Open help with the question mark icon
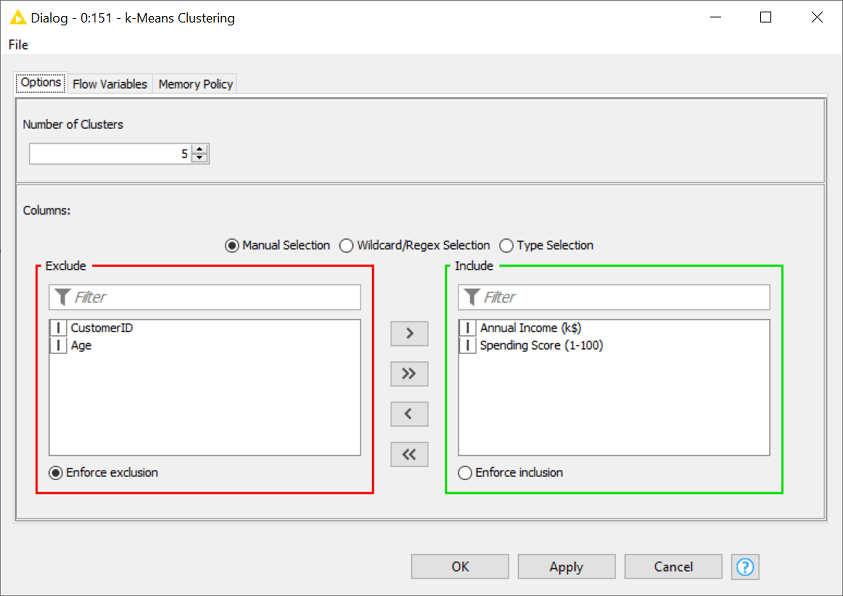843x596 pixels. (x=745, y=567)
